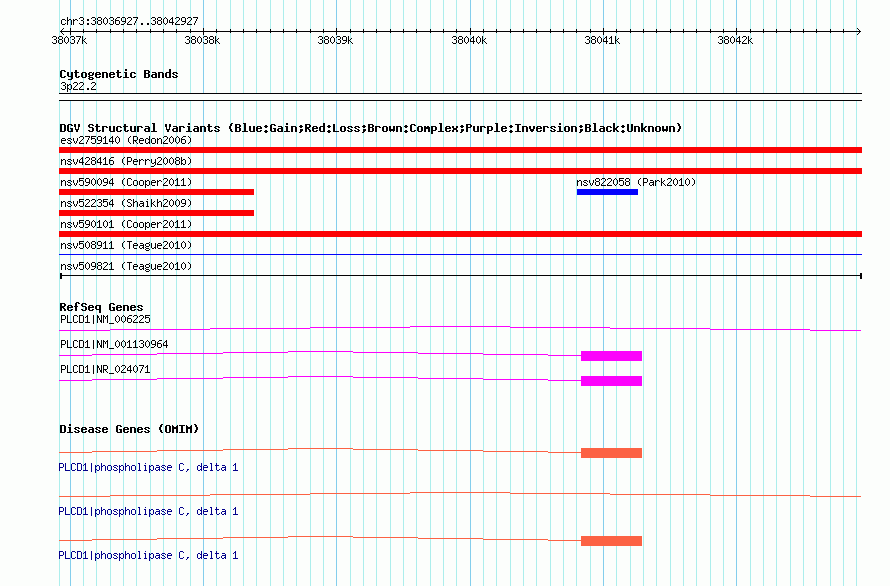Select the PLCD1|NM_006225 magenta intron line

[460, 328]
